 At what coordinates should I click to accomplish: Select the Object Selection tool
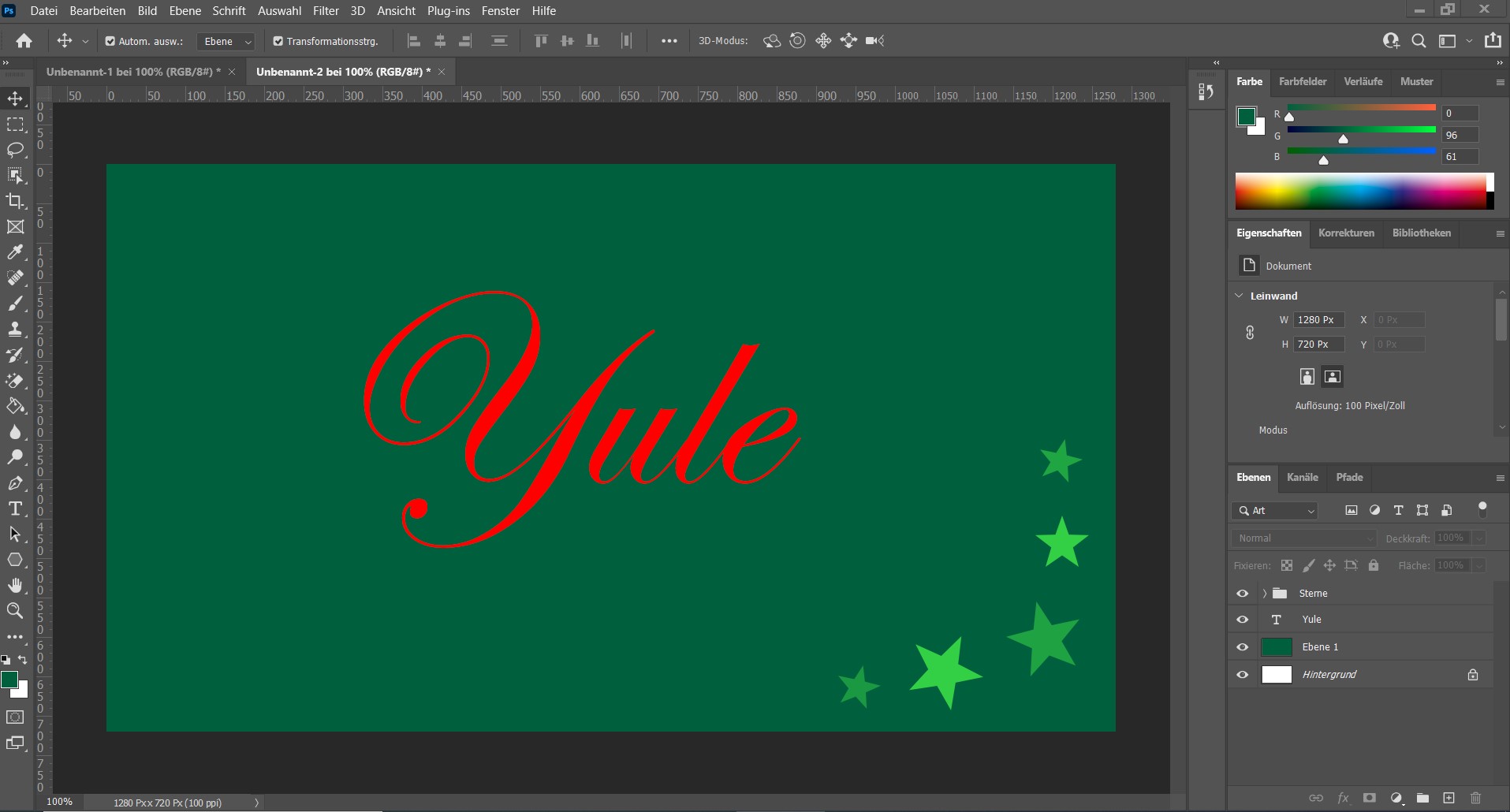click(x=15, y=175)
